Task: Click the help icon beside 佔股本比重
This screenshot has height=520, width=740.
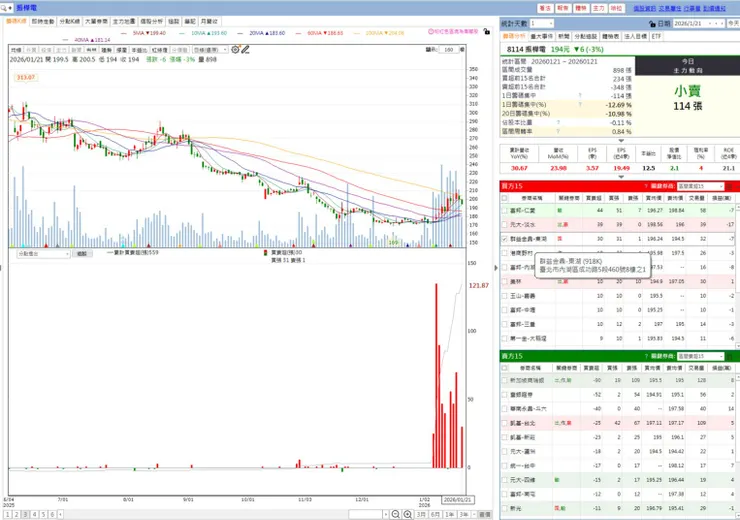Action: (x=558, y=123)
